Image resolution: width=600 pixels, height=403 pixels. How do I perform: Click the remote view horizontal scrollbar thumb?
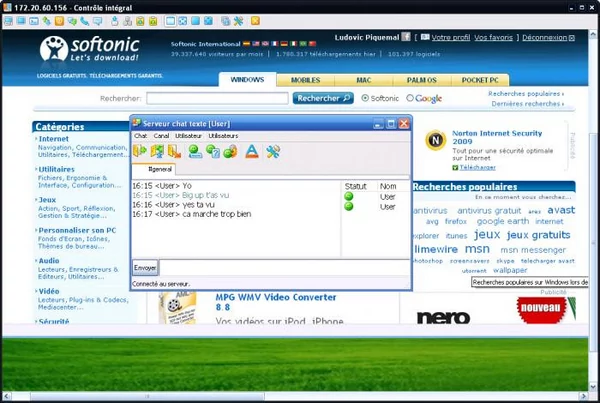(147, 396)
